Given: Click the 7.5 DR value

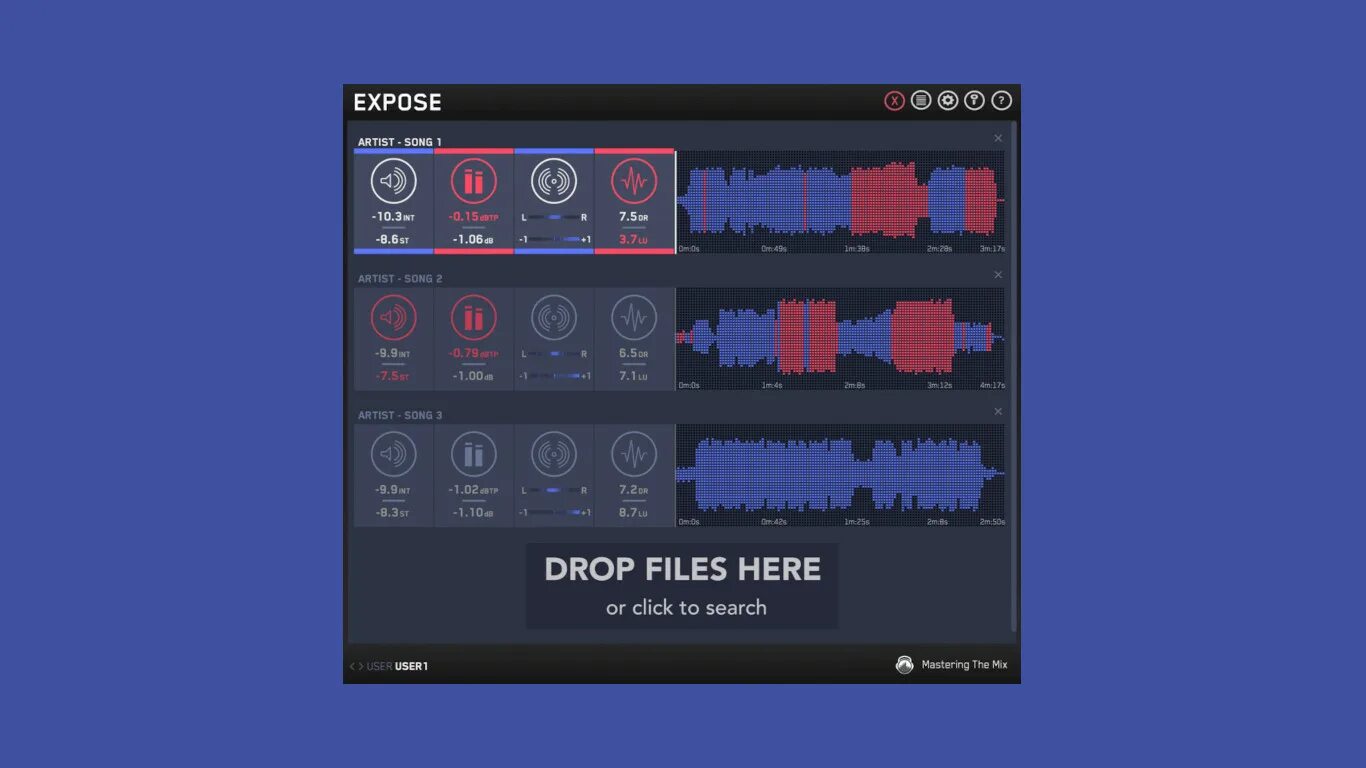Looking at the screenshot, I should tap(634, 217).
